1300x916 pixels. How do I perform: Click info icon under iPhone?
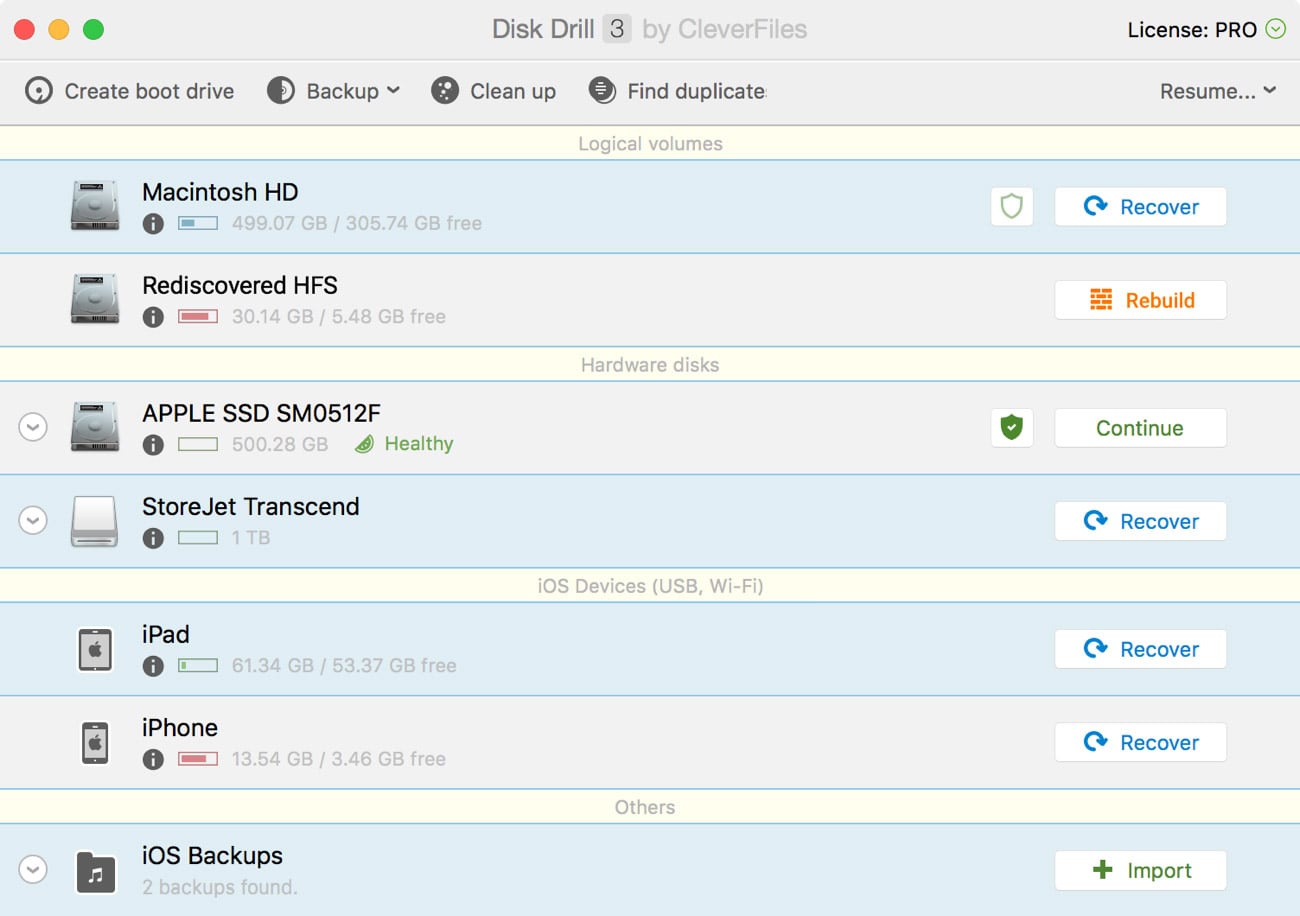pos(153,759)
